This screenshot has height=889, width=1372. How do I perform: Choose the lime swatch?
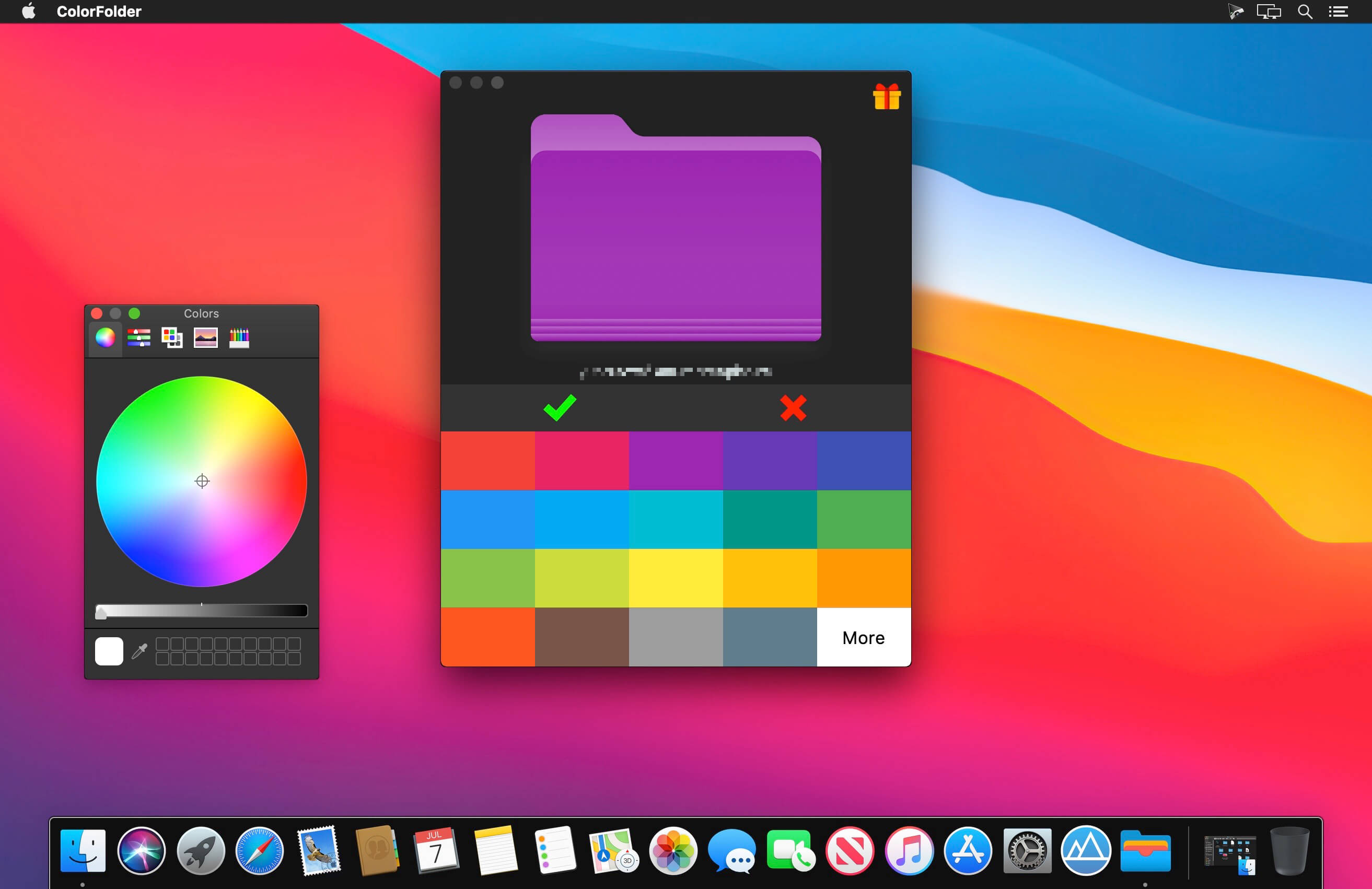pos(582,578)
